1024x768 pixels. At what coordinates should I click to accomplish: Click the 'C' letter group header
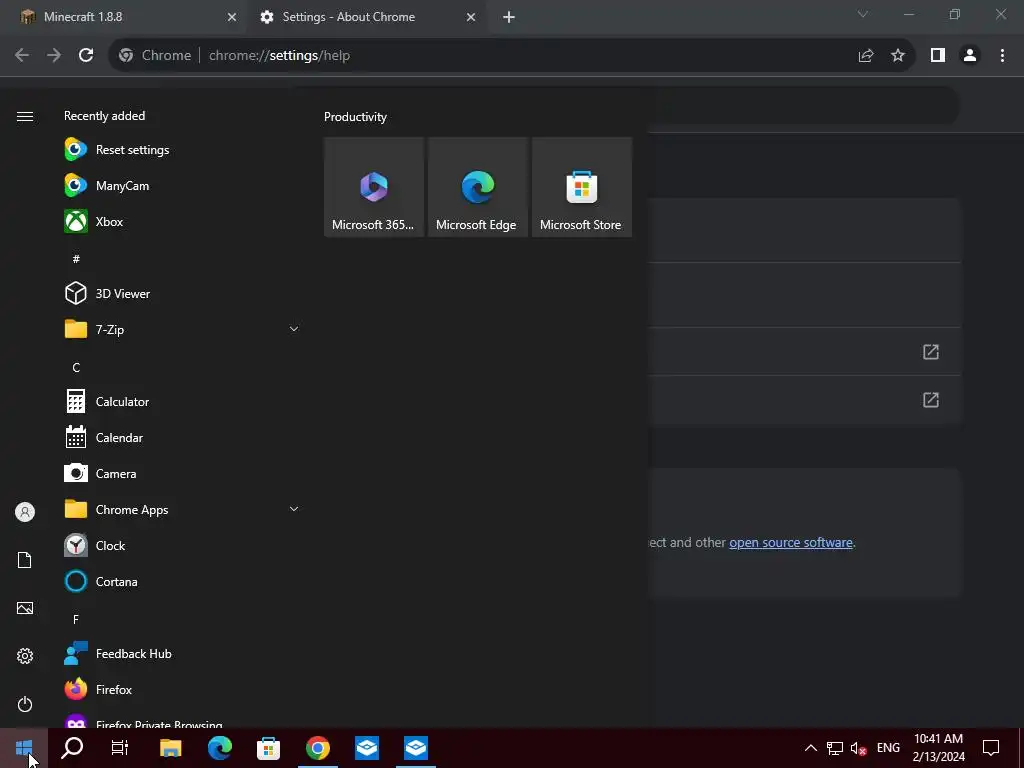(76, 368)
